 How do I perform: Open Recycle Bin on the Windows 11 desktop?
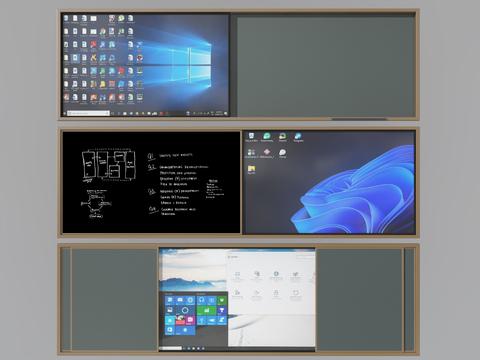251,136
